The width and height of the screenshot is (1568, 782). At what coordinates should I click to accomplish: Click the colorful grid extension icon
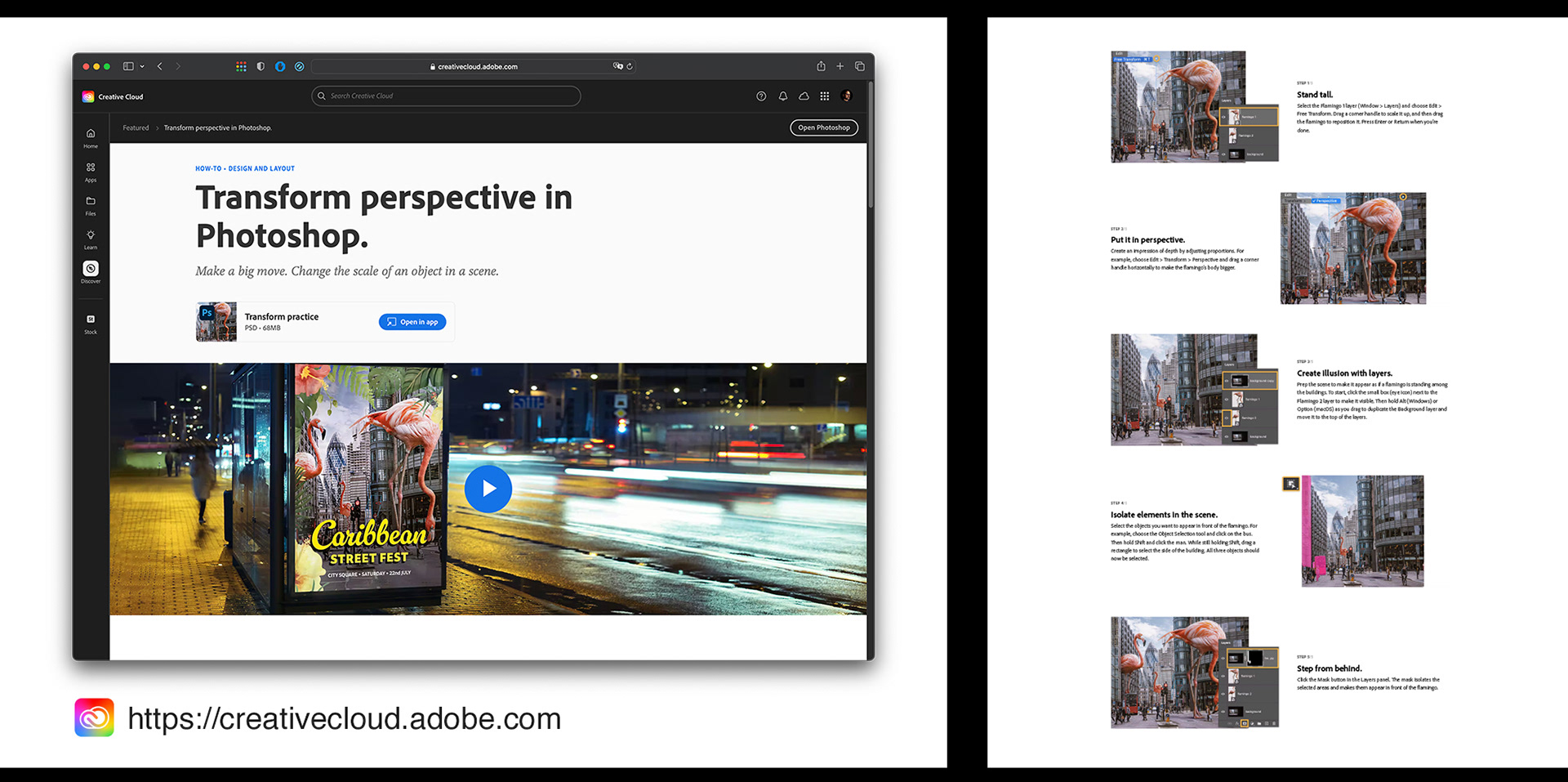coord(241,66)
